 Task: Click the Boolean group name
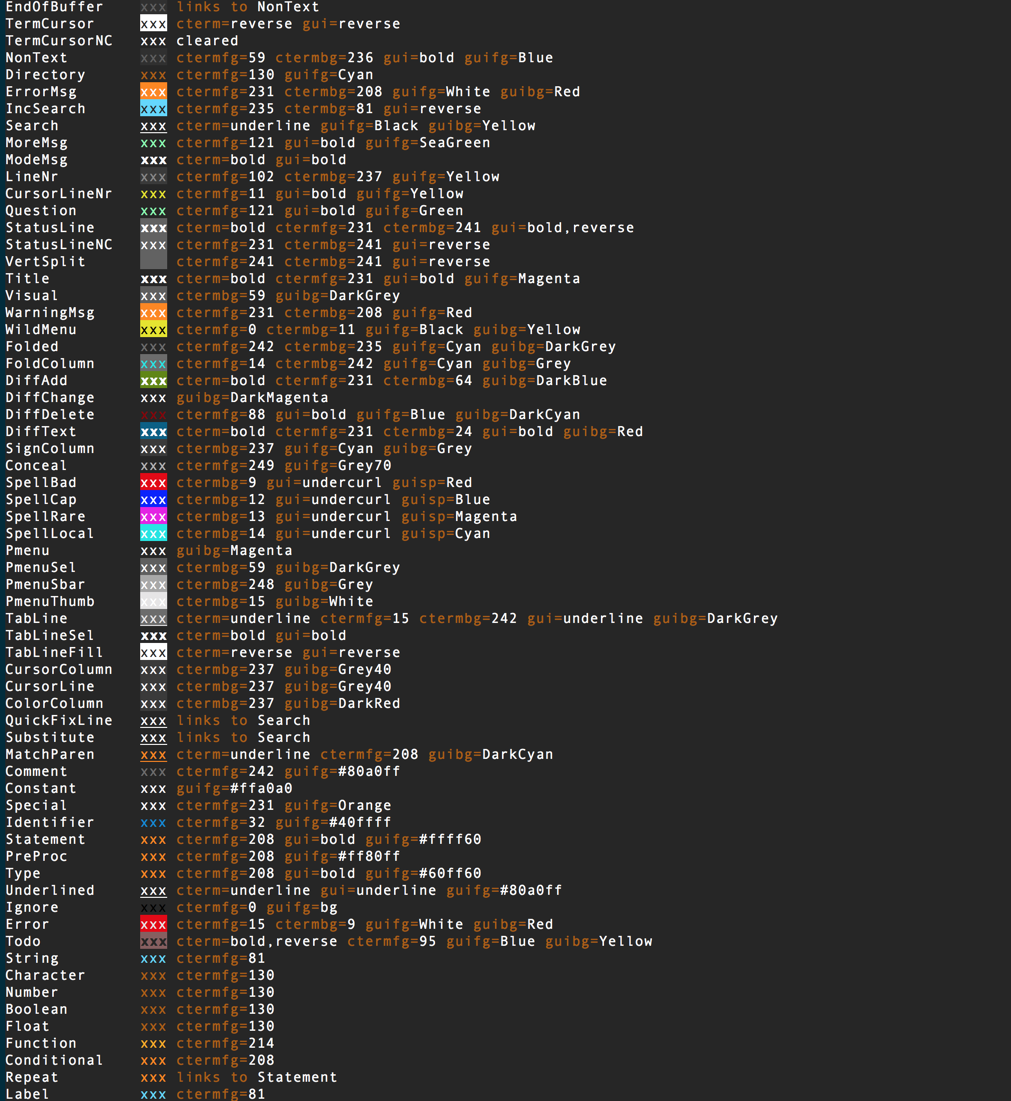(x=37, y=1009)
